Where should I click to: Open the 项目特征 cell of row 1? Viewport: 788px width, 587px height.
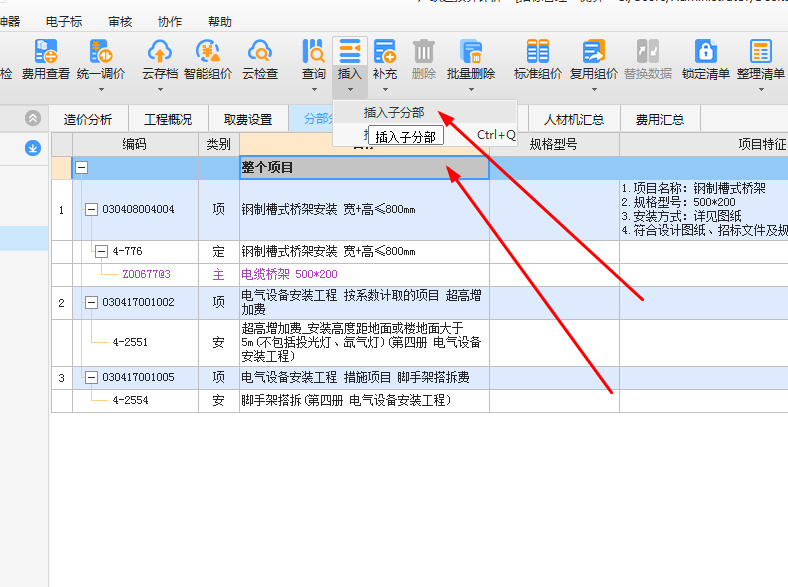pos(704,210)
